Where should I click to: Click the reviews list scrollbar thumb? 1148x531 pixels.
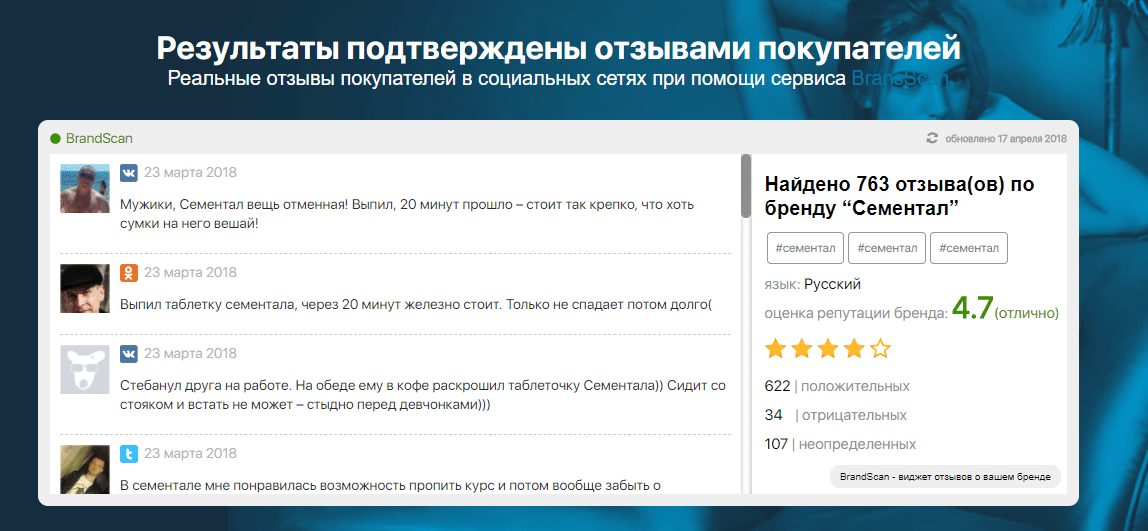(746, 185)
